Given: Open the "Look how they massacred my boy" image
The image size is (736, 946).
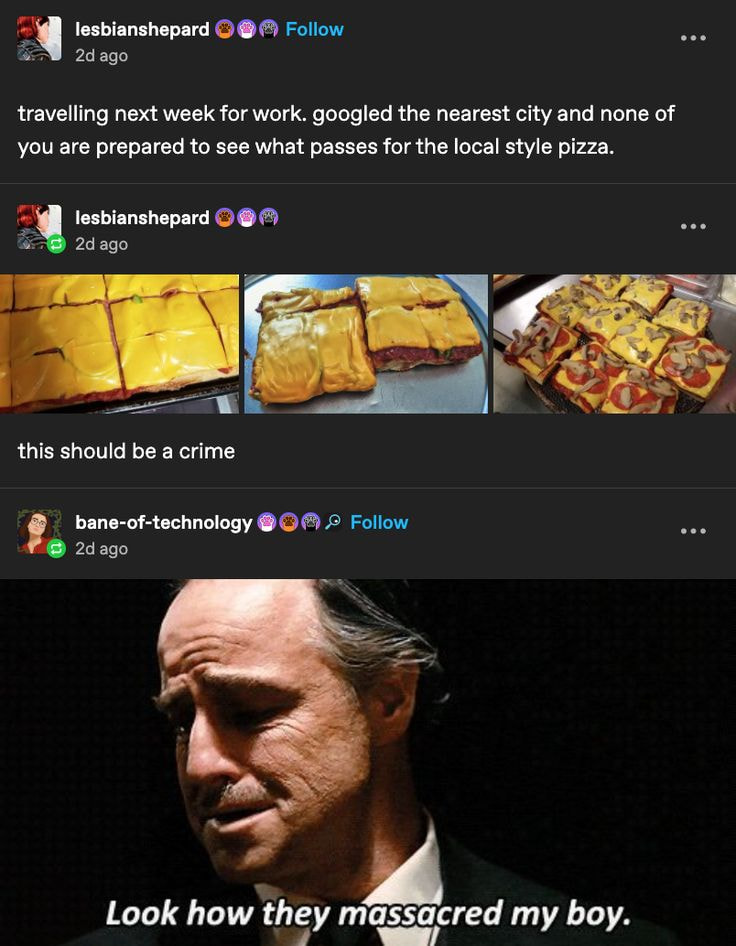Looking at the screenshot, I should [x=368, y=762].
